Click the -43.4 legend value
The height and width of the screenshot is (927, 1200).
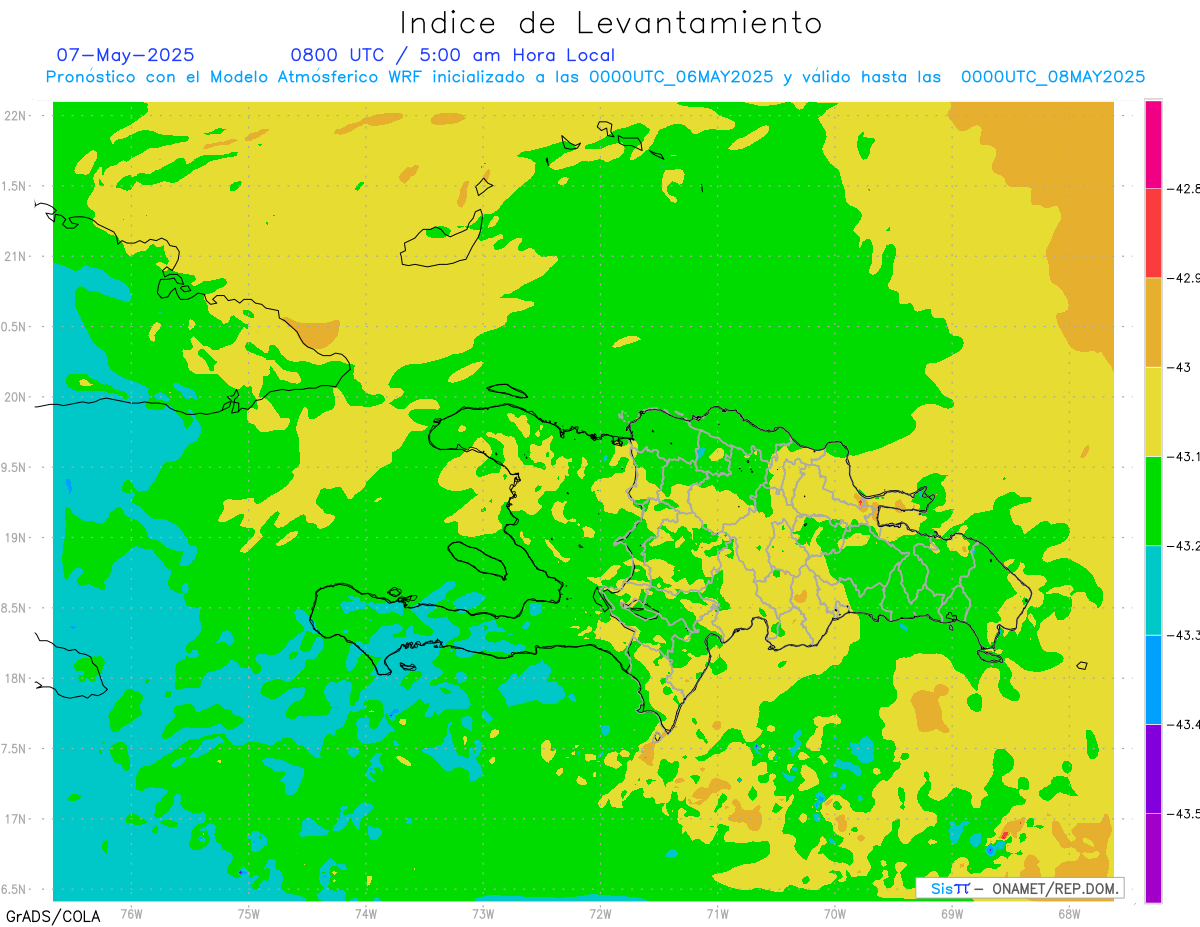[x=1184, y=724]
